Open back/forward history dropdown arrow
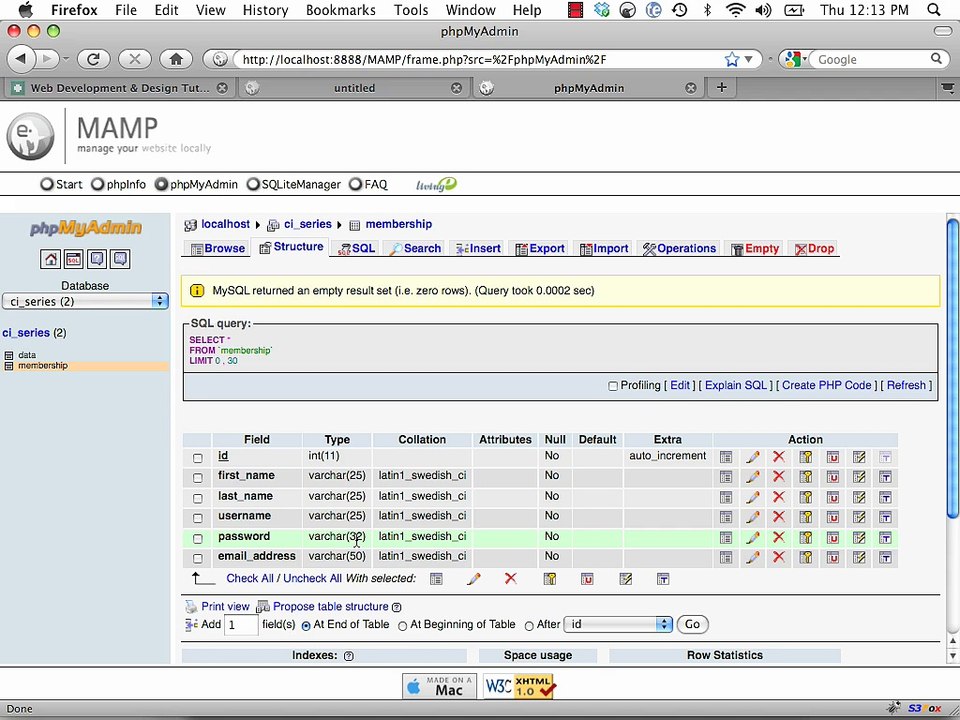This screenshot has height=720, width=960. 66,59
